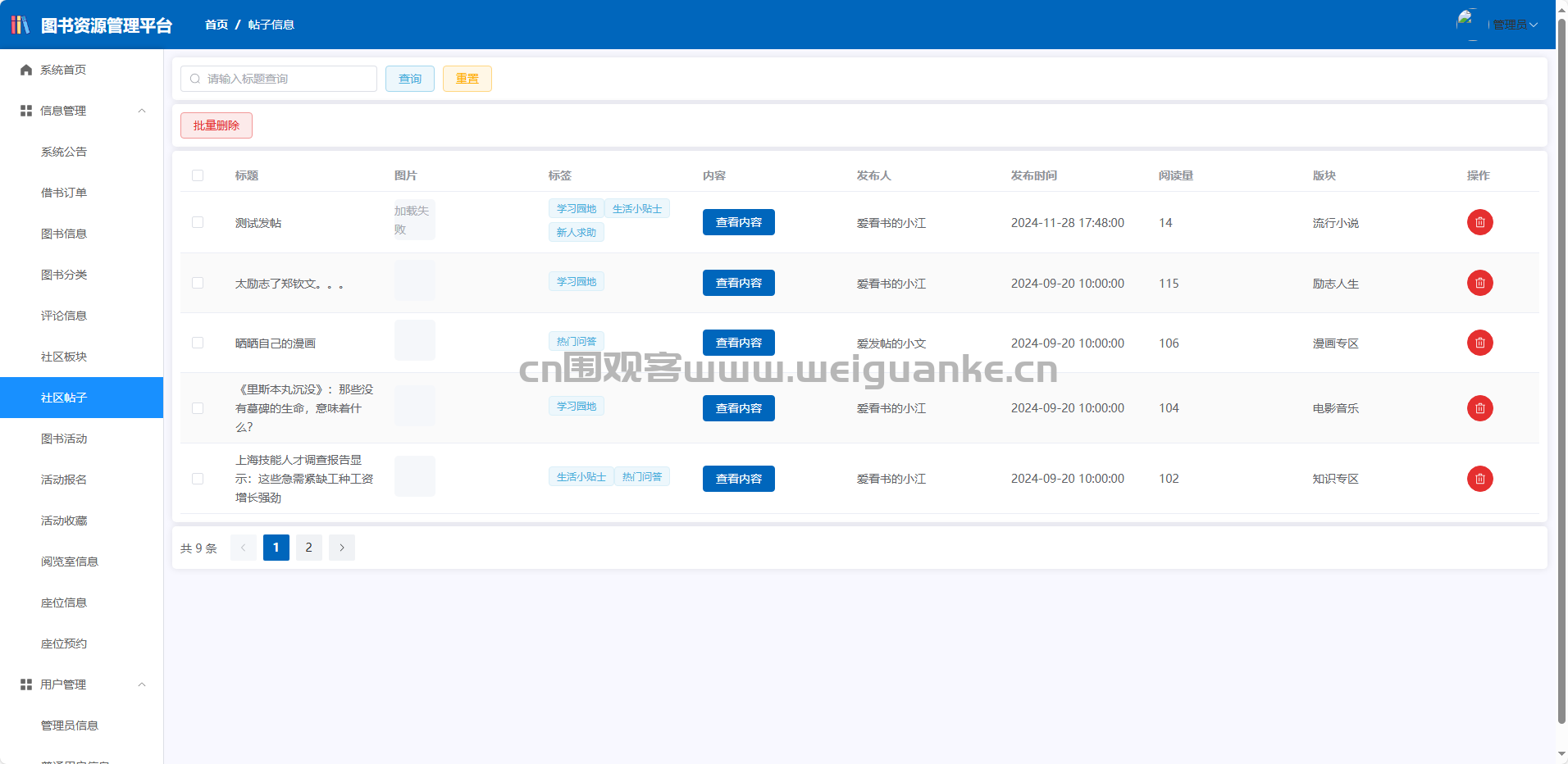1568x764 pixels.
Task: Open 社区板块 in sidebar
Action: click(81, 357)
